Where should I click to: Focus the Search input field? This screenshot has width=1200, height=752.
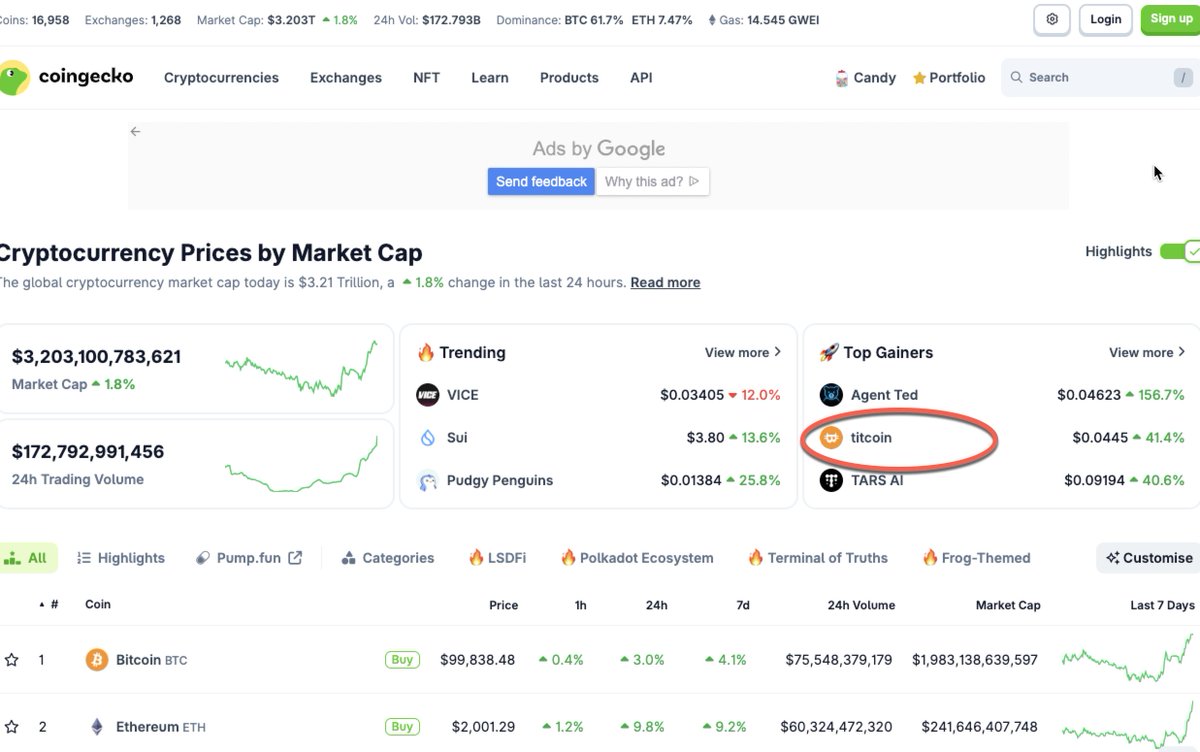click(x=1100, y=77)
